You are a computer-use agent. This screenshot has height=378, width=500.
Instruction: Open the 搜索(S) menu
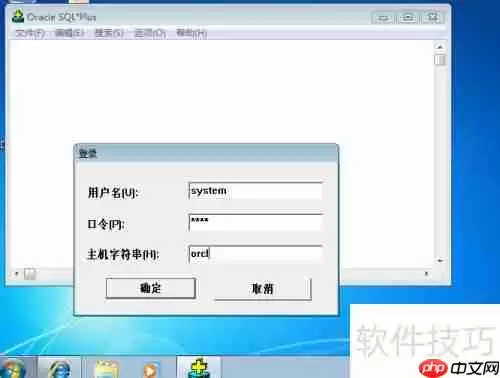[x=109, y=33]
